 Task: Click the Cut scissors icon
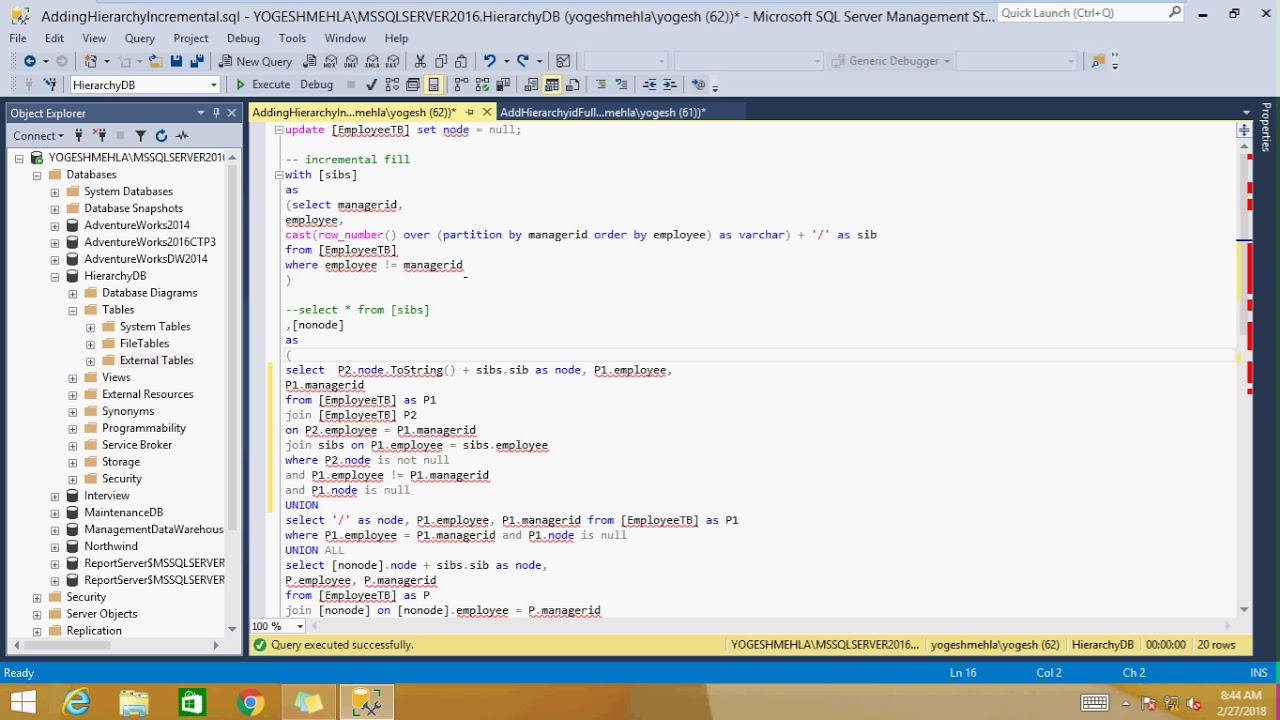tap(420, 61)
